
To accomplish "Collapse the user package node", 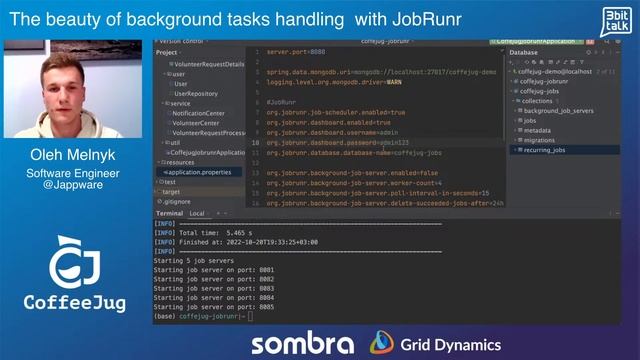I will tap(165, 74).
